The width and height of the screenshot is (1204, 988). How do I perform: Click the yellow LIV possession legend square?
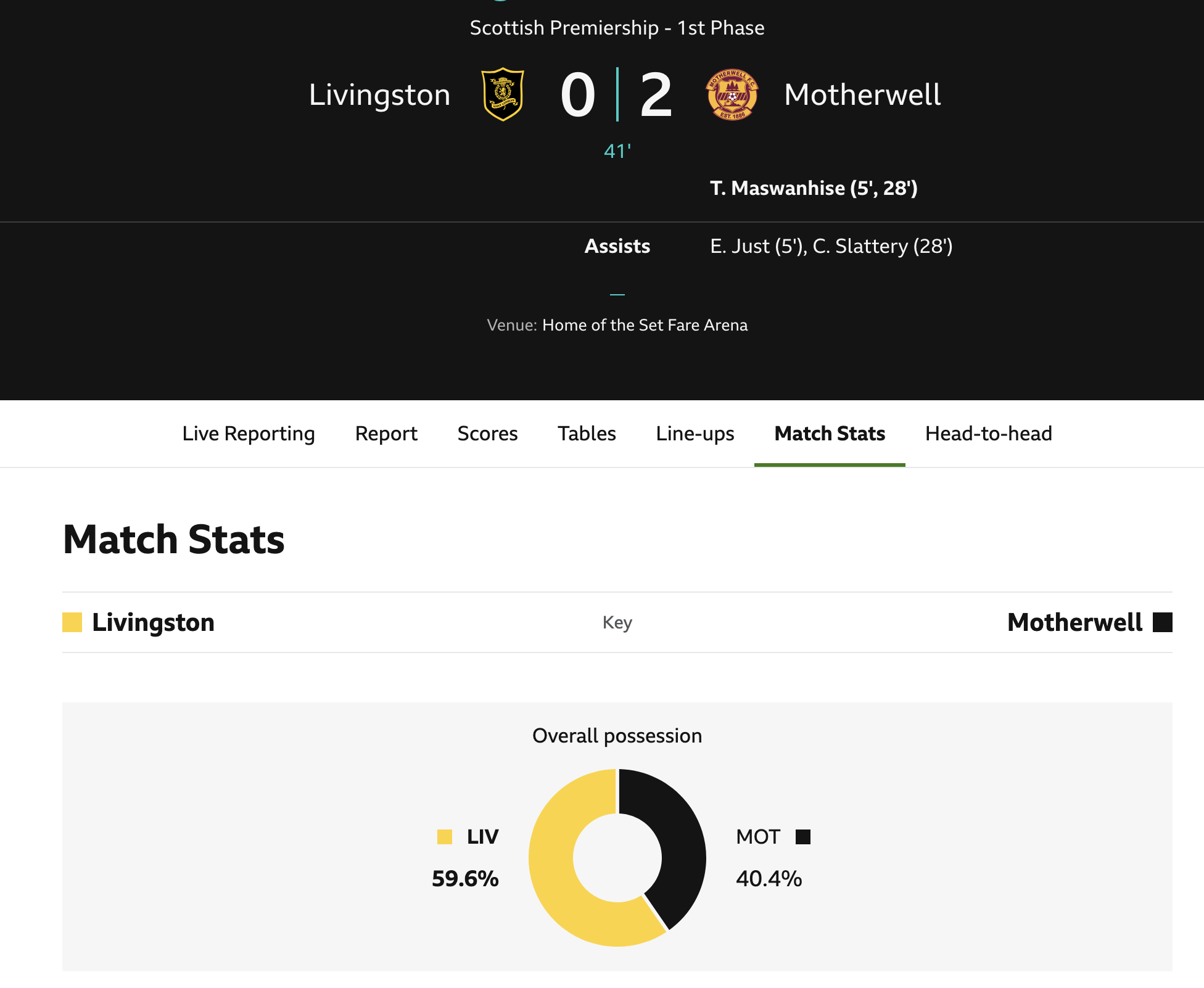(x=445, y=837)
